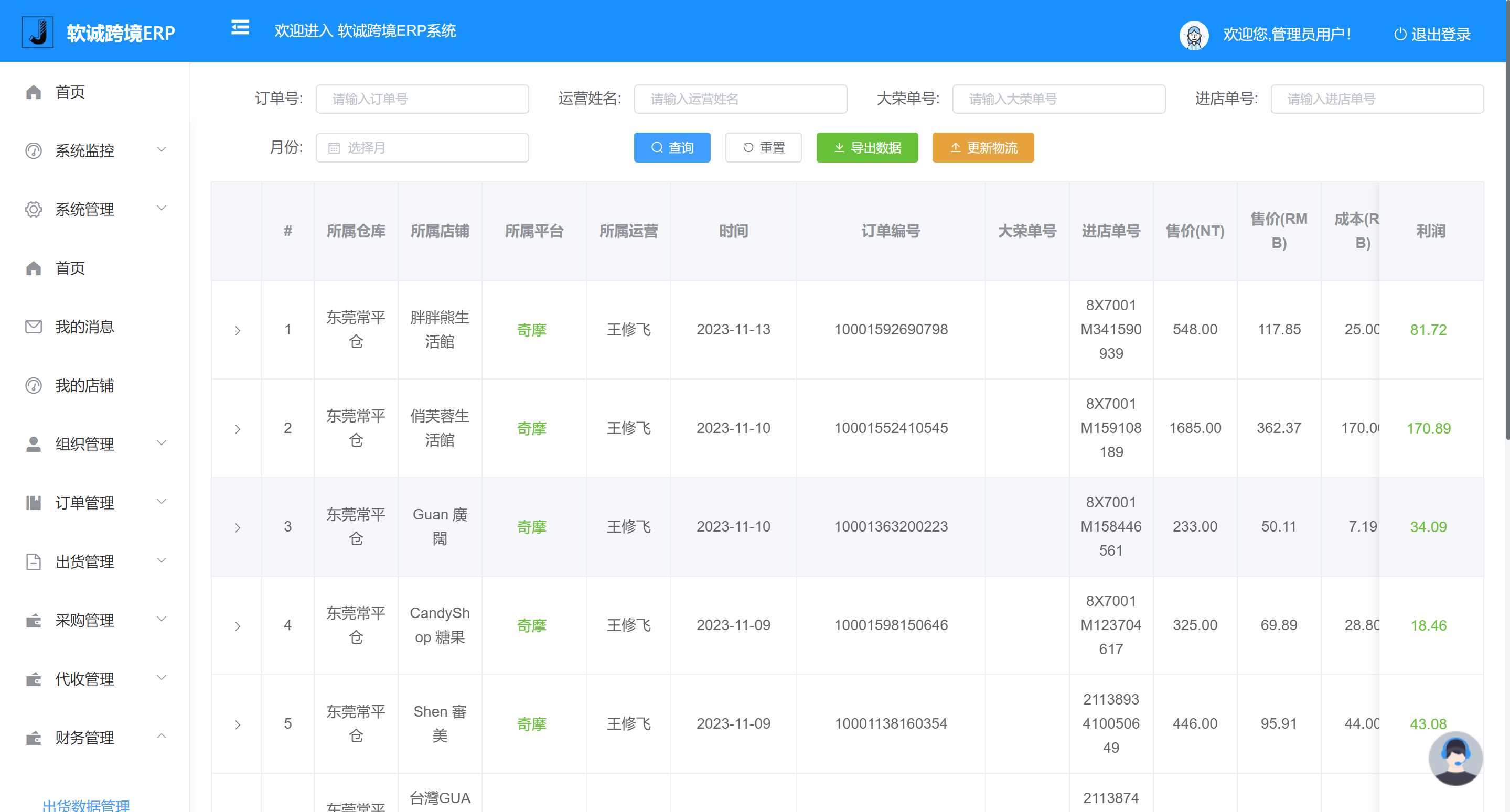This screenshot has width=1510, height=812.
Task: Click the 财务管理 wallet icon
Action: point(34,738)
